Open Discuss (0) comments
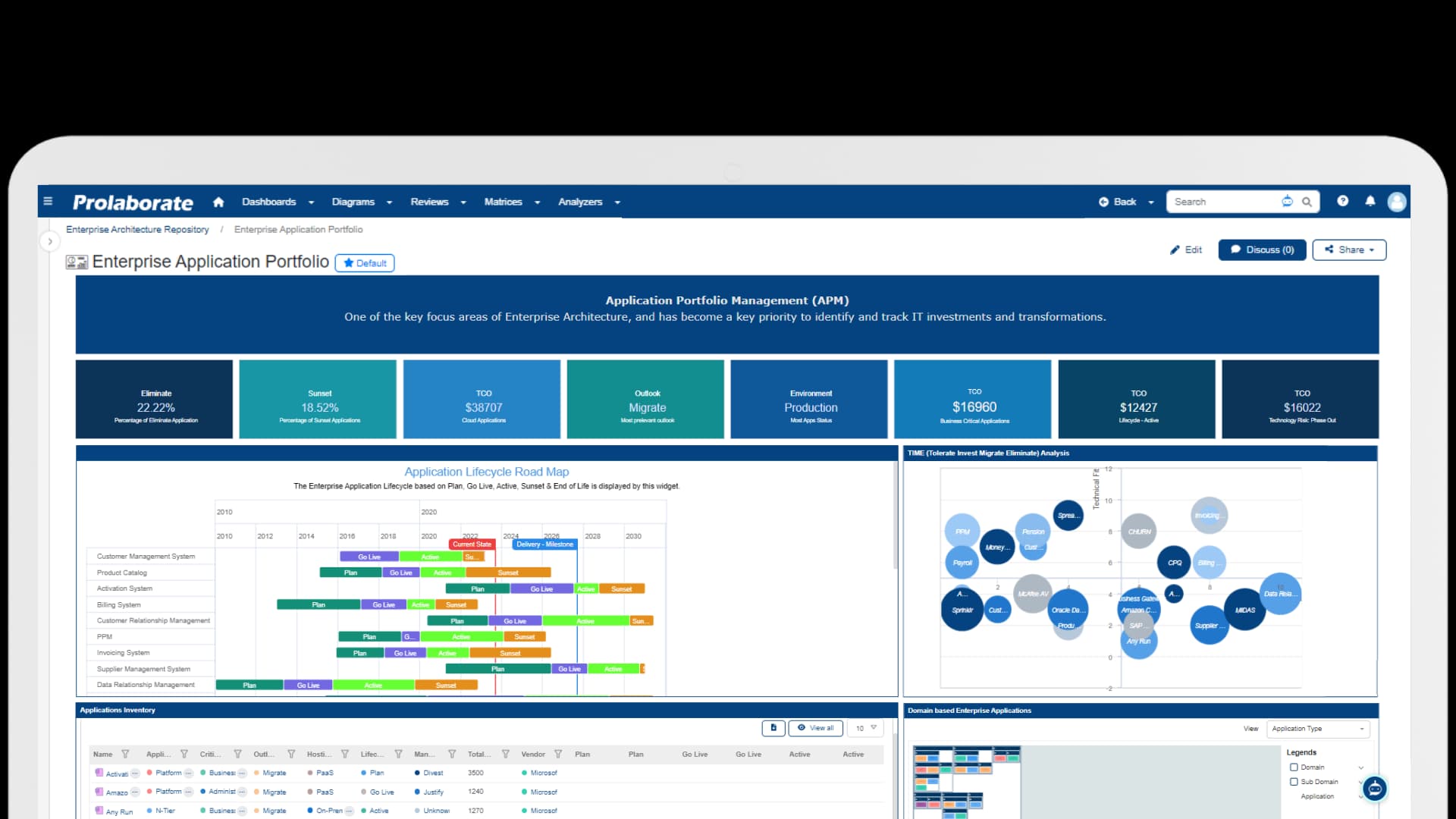Viewport: 1456px width, 819px height. 1262,249
